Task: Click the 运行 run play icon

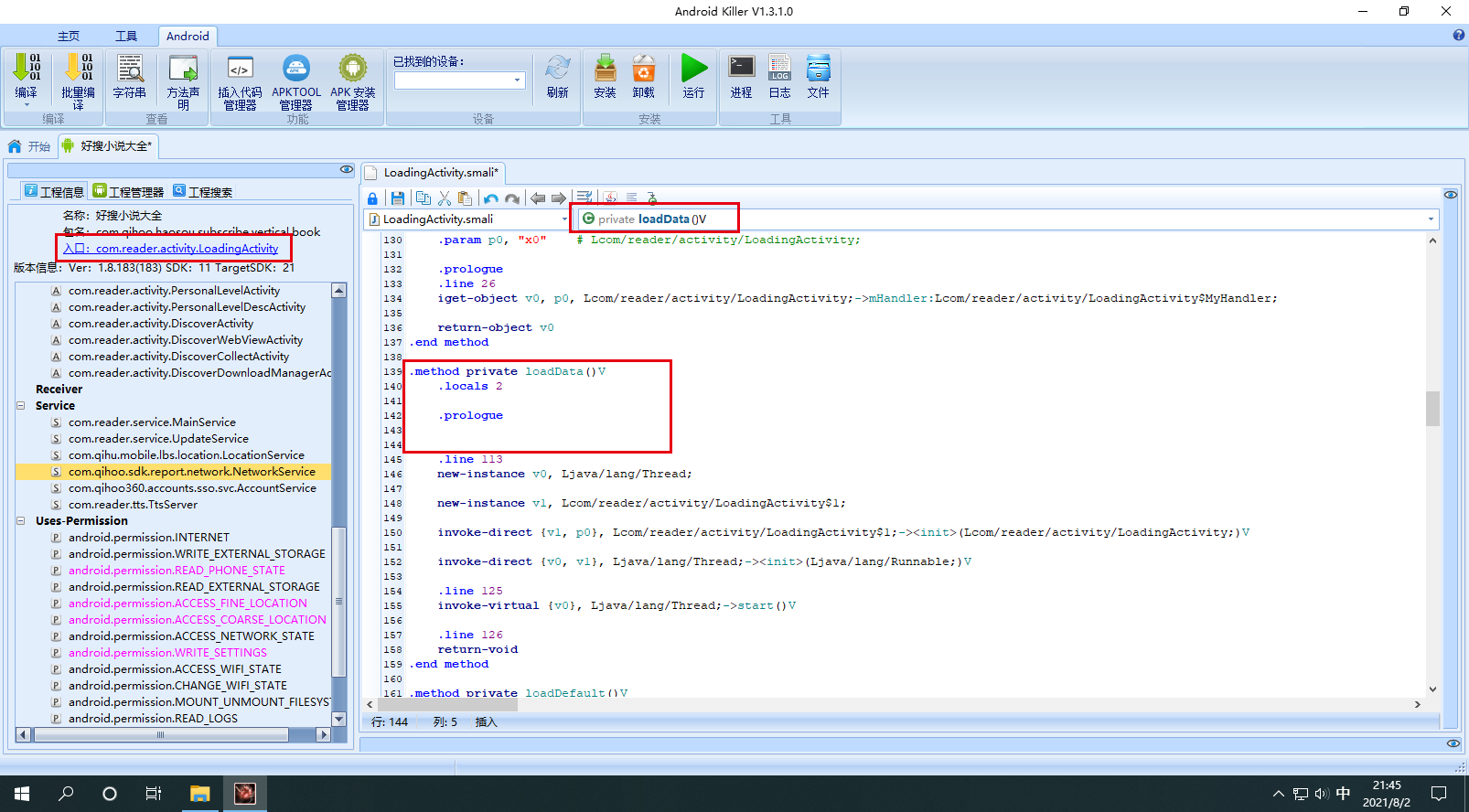Action: [693, 69]
